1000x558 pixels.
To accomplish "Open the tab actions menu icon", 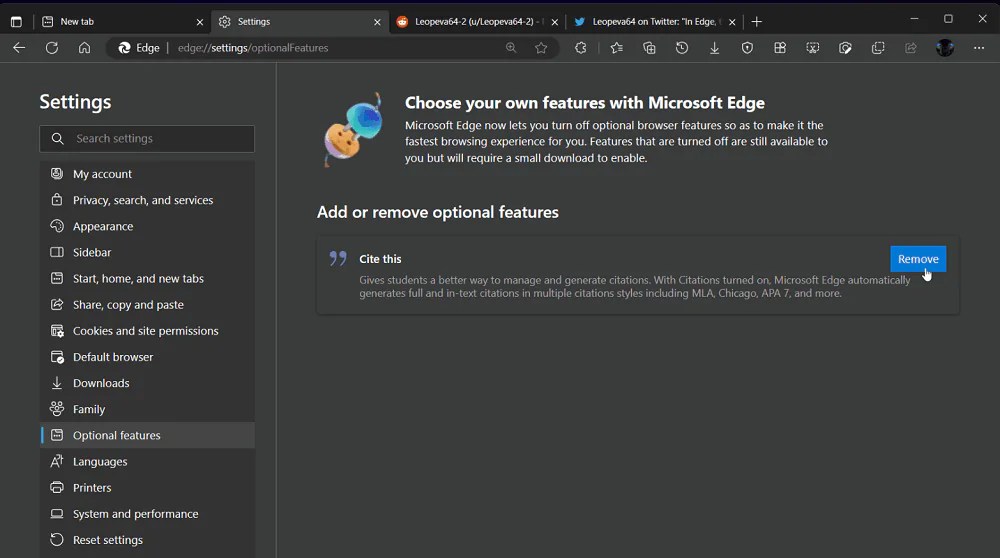I will tap(16, 22).
